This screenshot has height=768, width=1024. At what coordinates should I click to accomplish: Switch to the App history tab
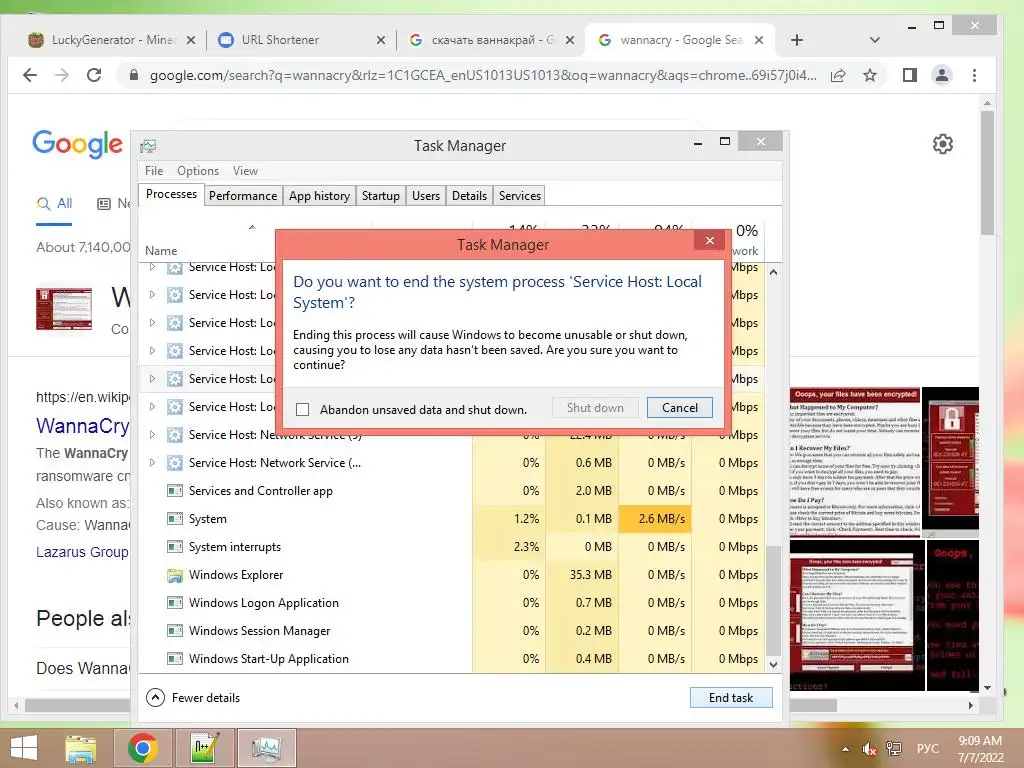[319, 196]
